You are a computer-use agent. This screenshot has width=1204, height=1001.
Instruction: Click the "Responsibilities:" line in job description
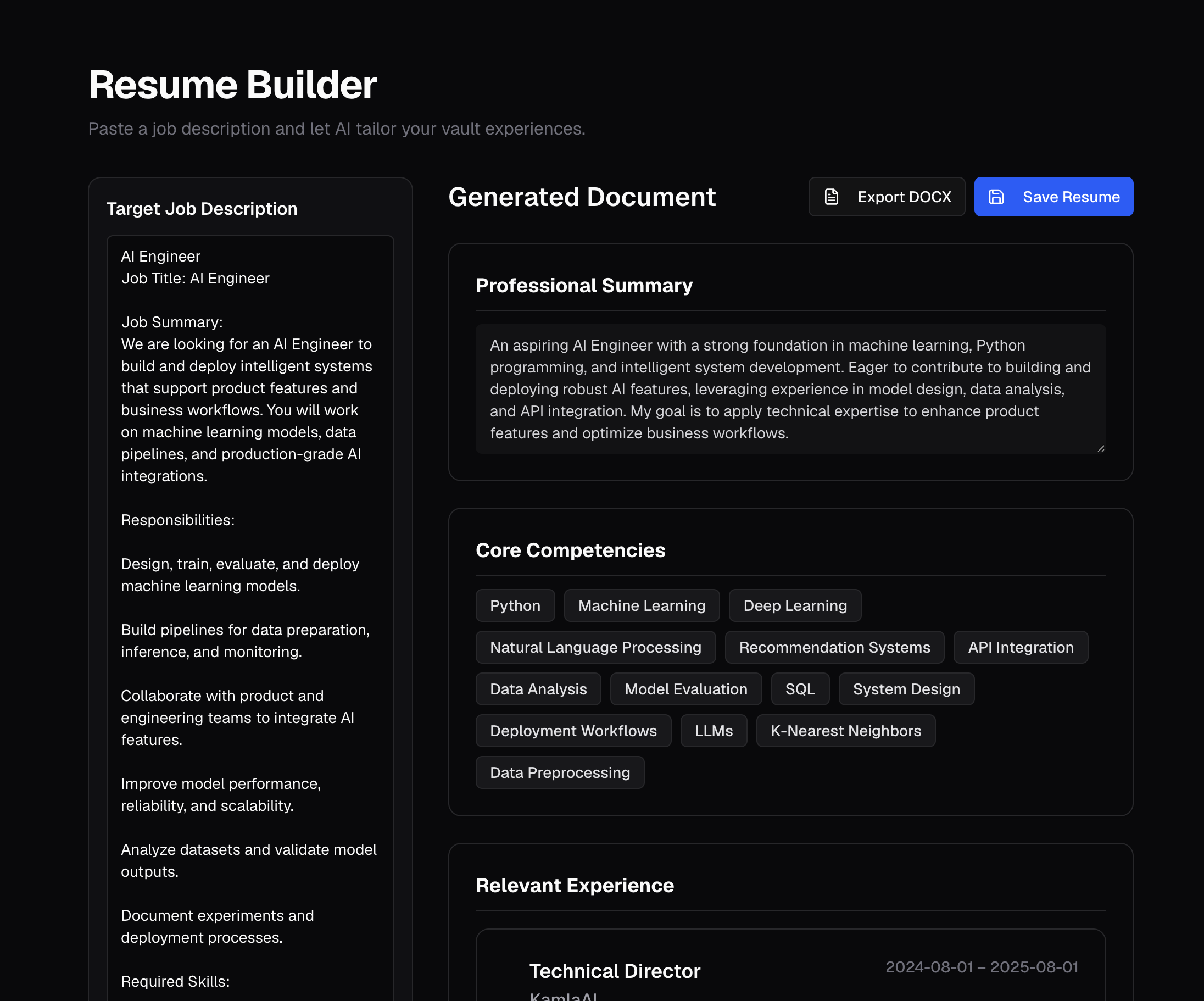tap(178, 521)
